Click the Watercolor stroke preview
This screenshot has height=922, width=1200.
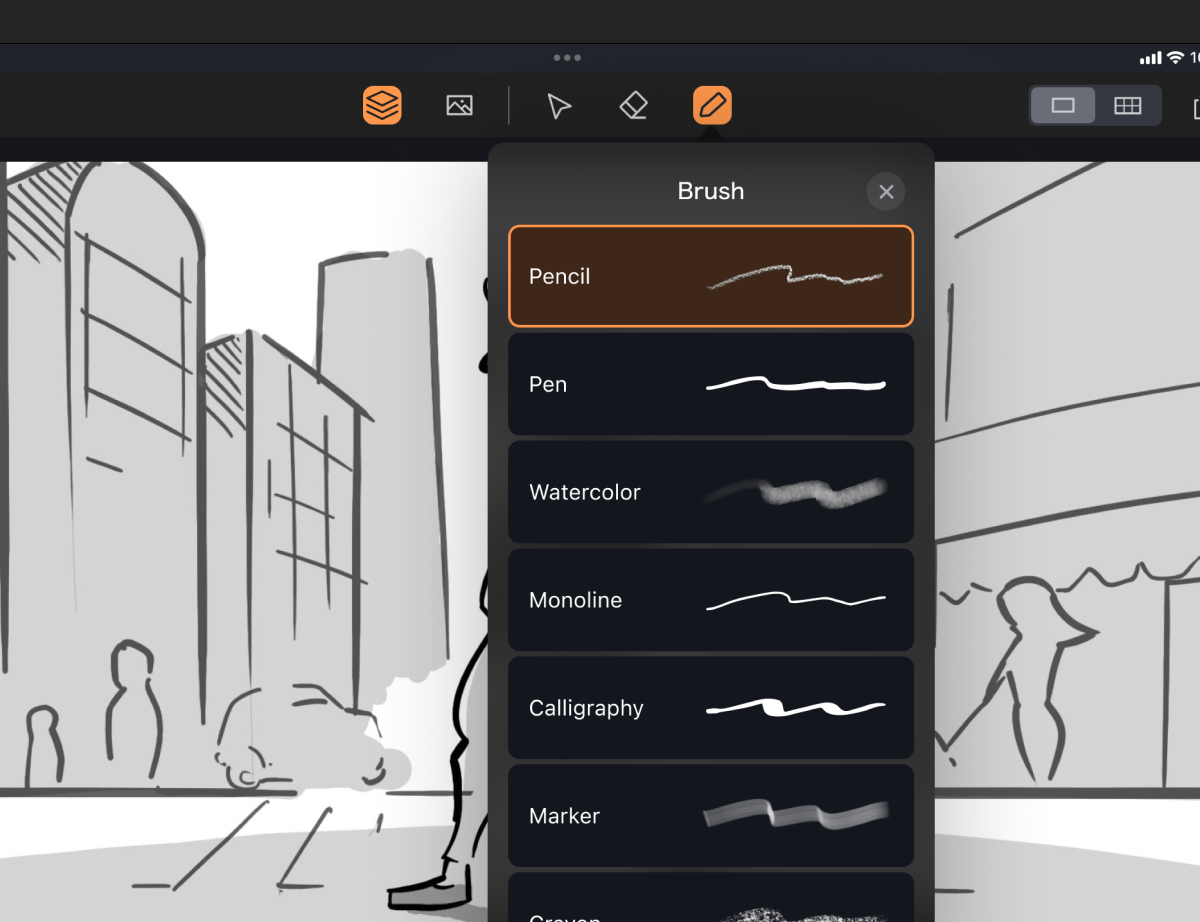[795, 491]
